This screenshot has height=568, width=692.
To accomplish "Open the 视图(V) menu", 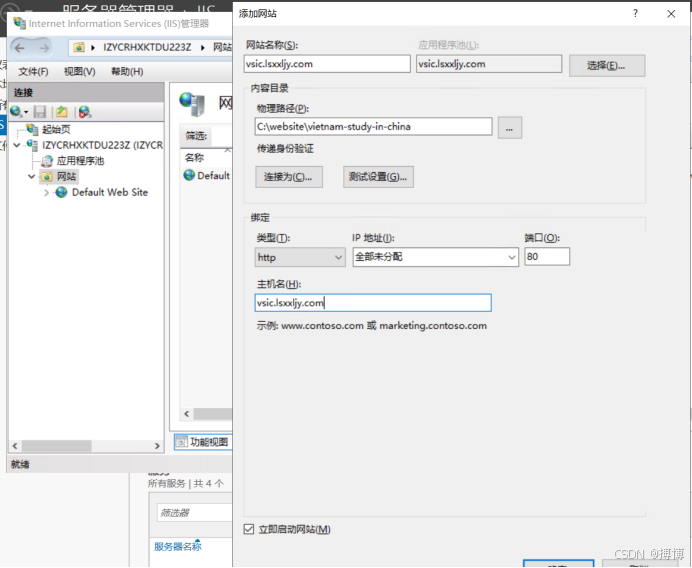I will pos(79,71).
